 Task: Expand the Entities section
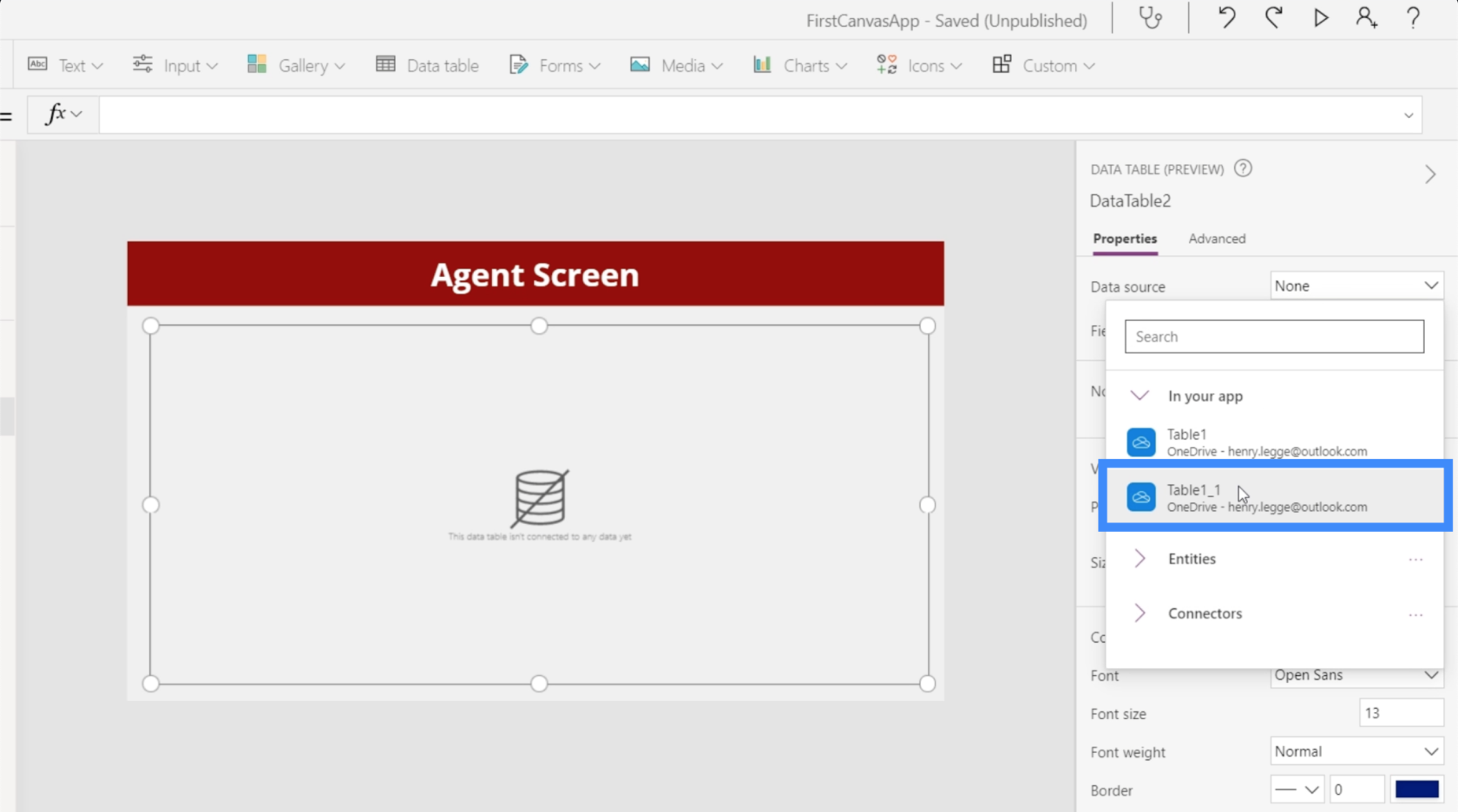(x=1139, y=559)
